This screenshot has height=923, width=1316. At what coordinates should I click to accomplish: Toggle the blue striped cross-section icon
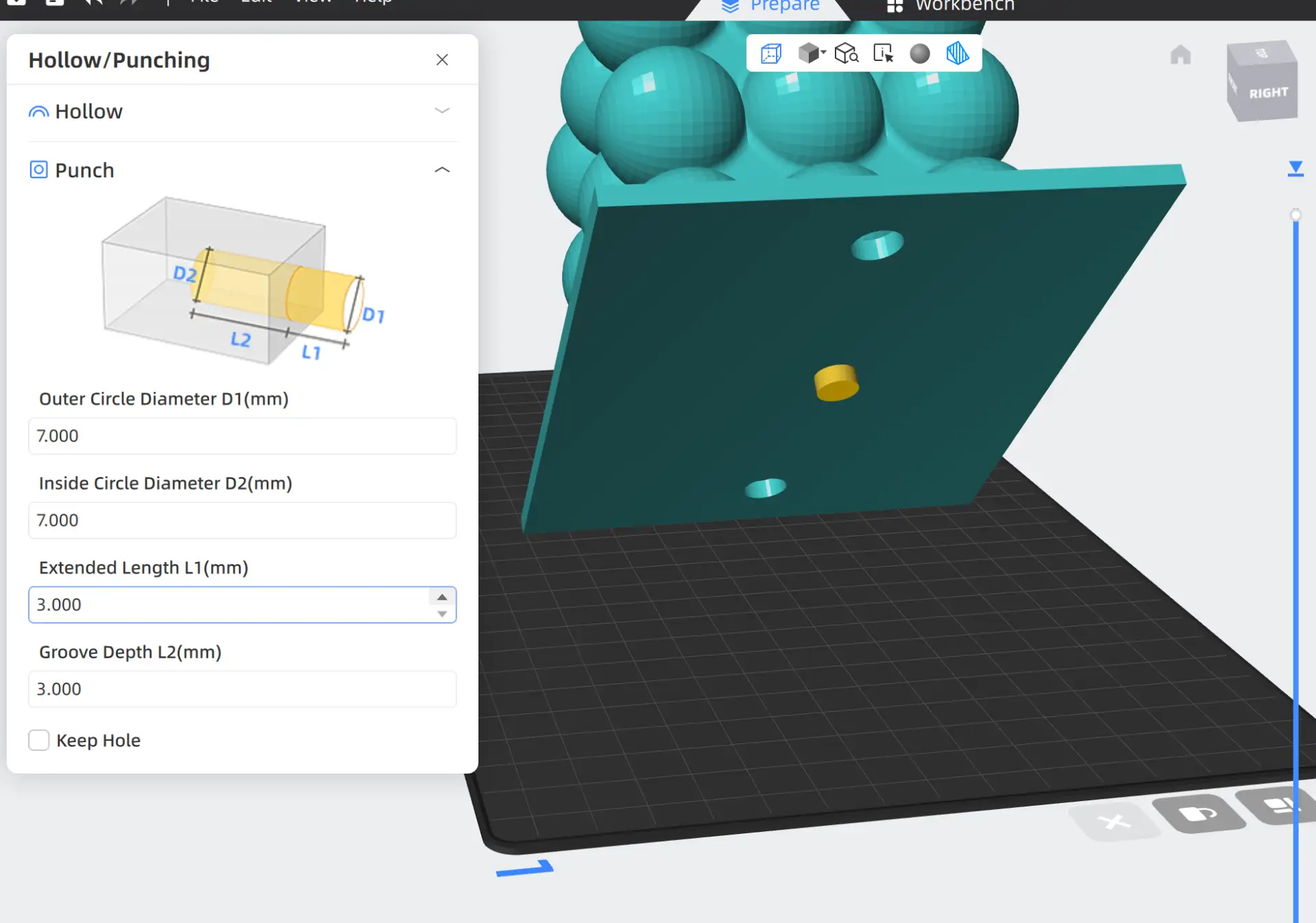pyautogui.click(x=958, y=53)
